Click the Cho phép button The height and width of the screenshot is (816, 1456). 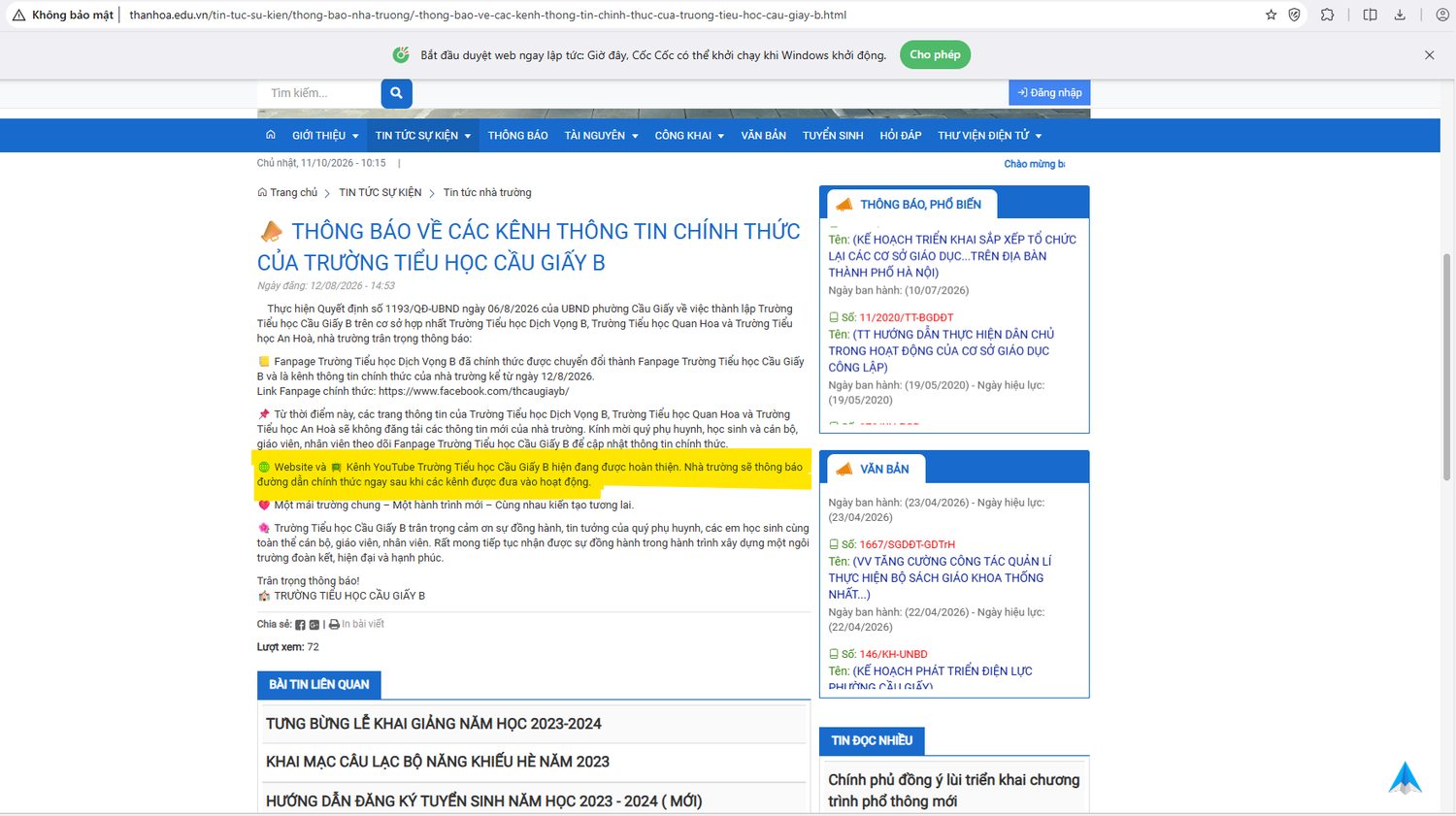point(935,55)
